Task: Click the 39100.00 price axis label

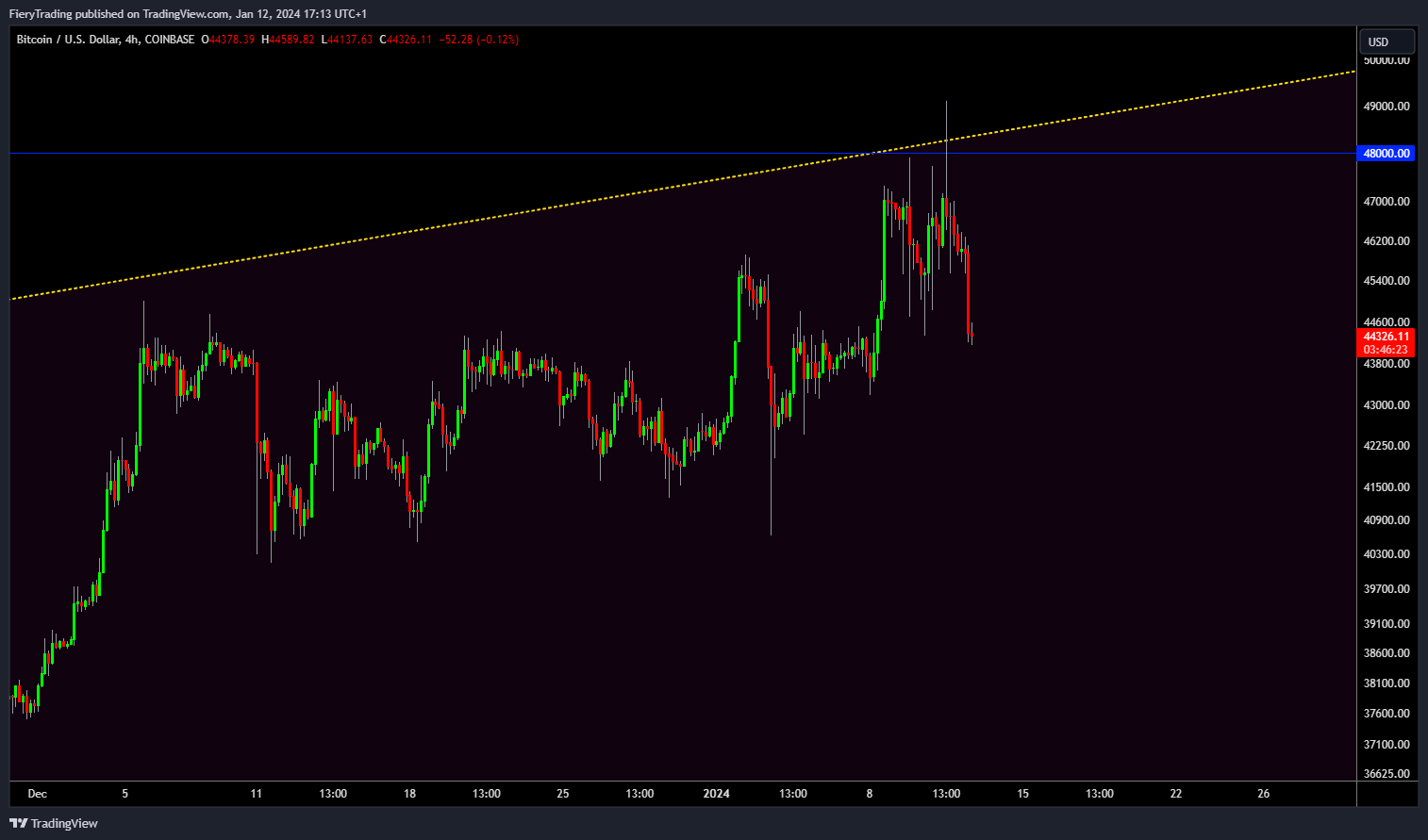Action: point(1386,624)
